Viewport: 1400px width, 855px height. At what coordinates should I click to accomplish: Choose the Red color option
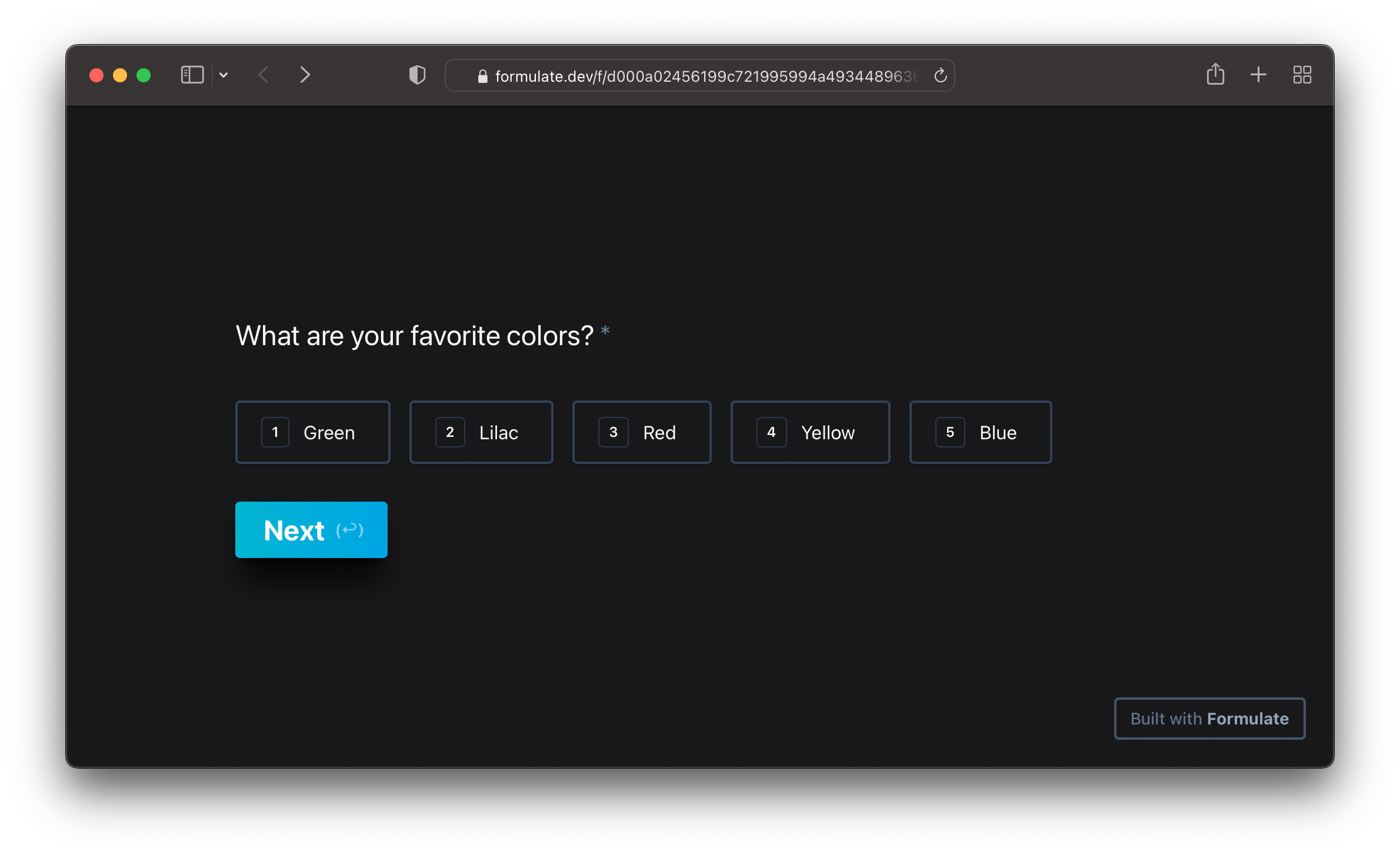click(641, 432)
